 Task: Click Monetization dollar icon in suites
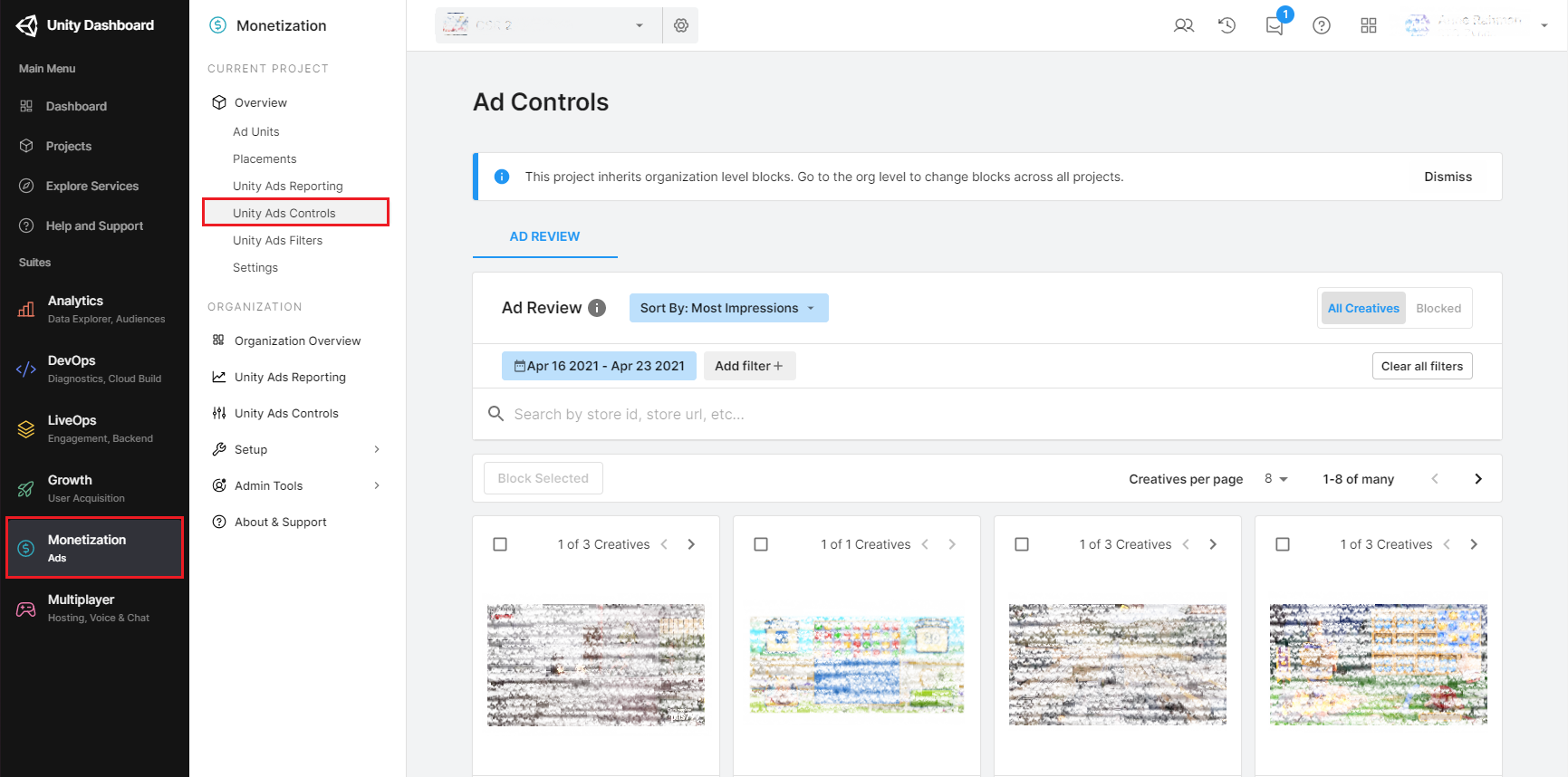point(26,548)
